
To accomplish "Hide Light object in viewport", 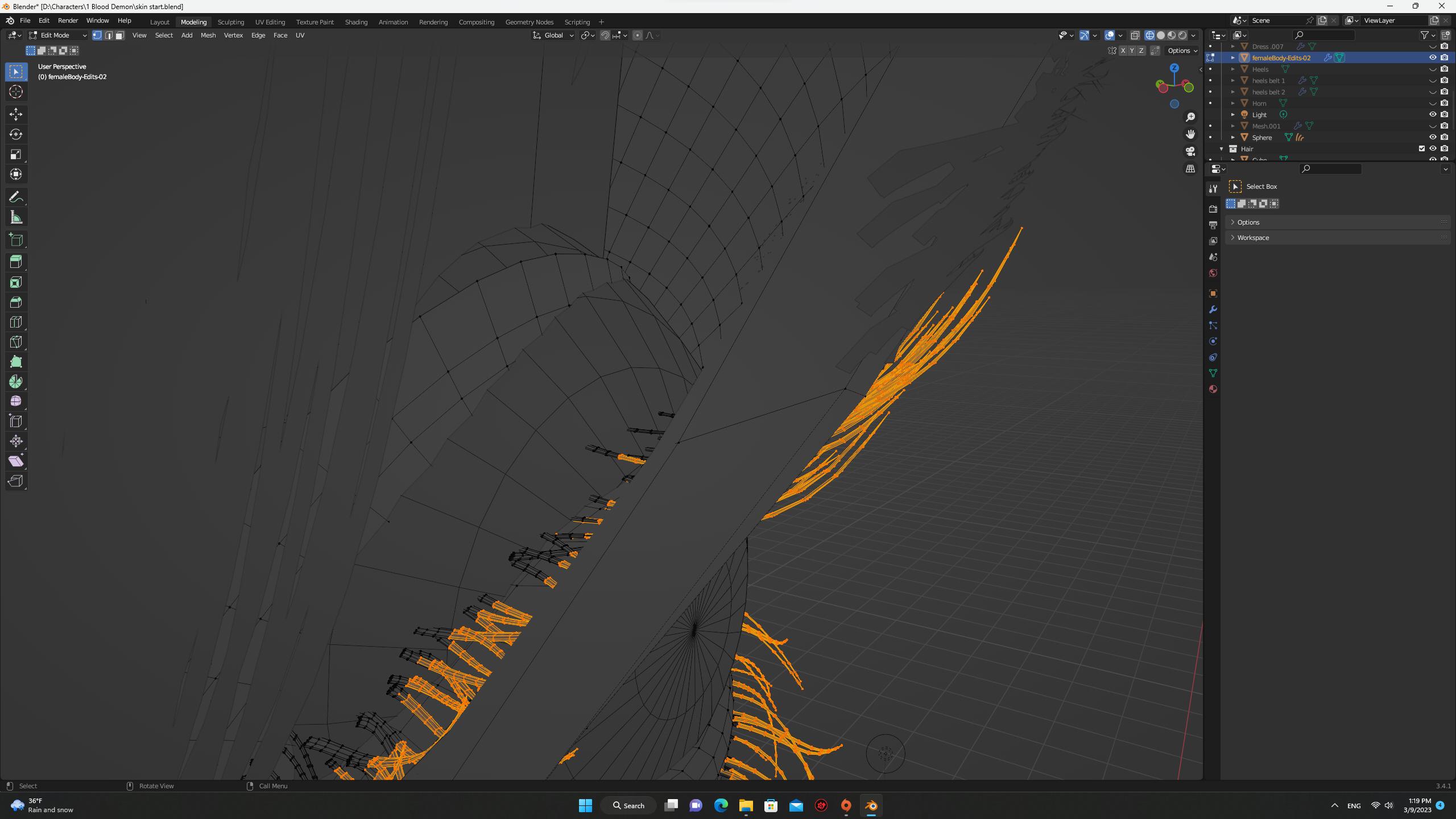I will coord(1433,114).
